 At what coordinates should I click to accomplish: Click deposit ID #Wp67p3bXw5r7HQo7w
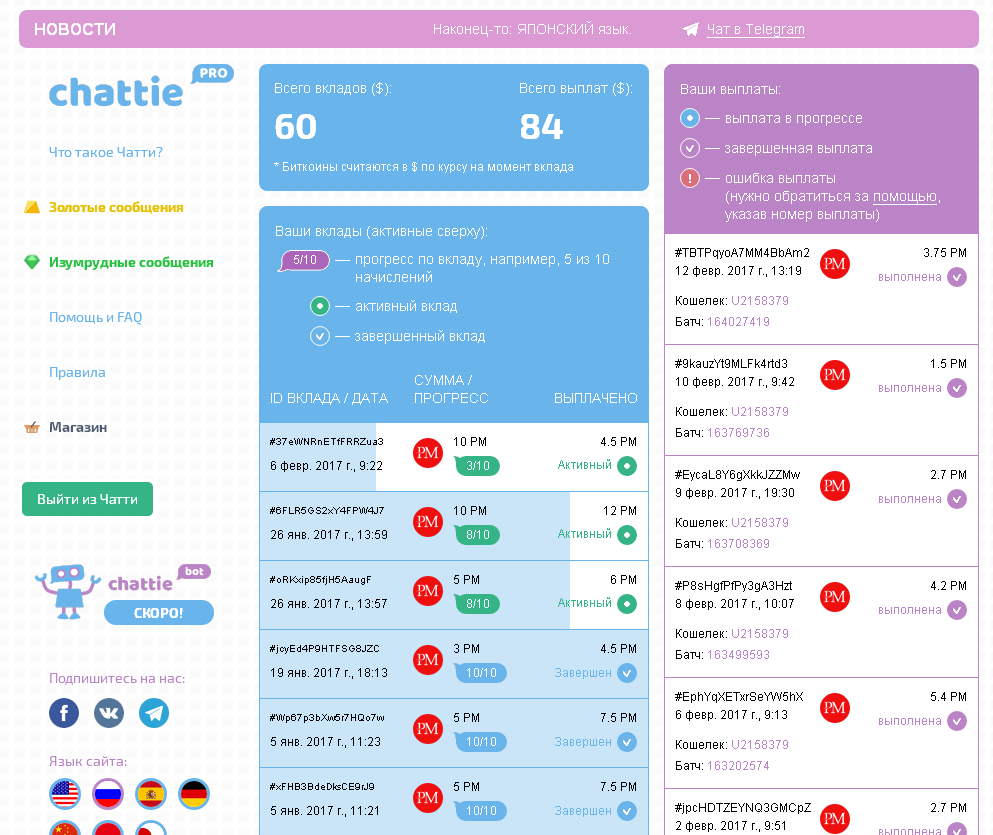[327, 717]
